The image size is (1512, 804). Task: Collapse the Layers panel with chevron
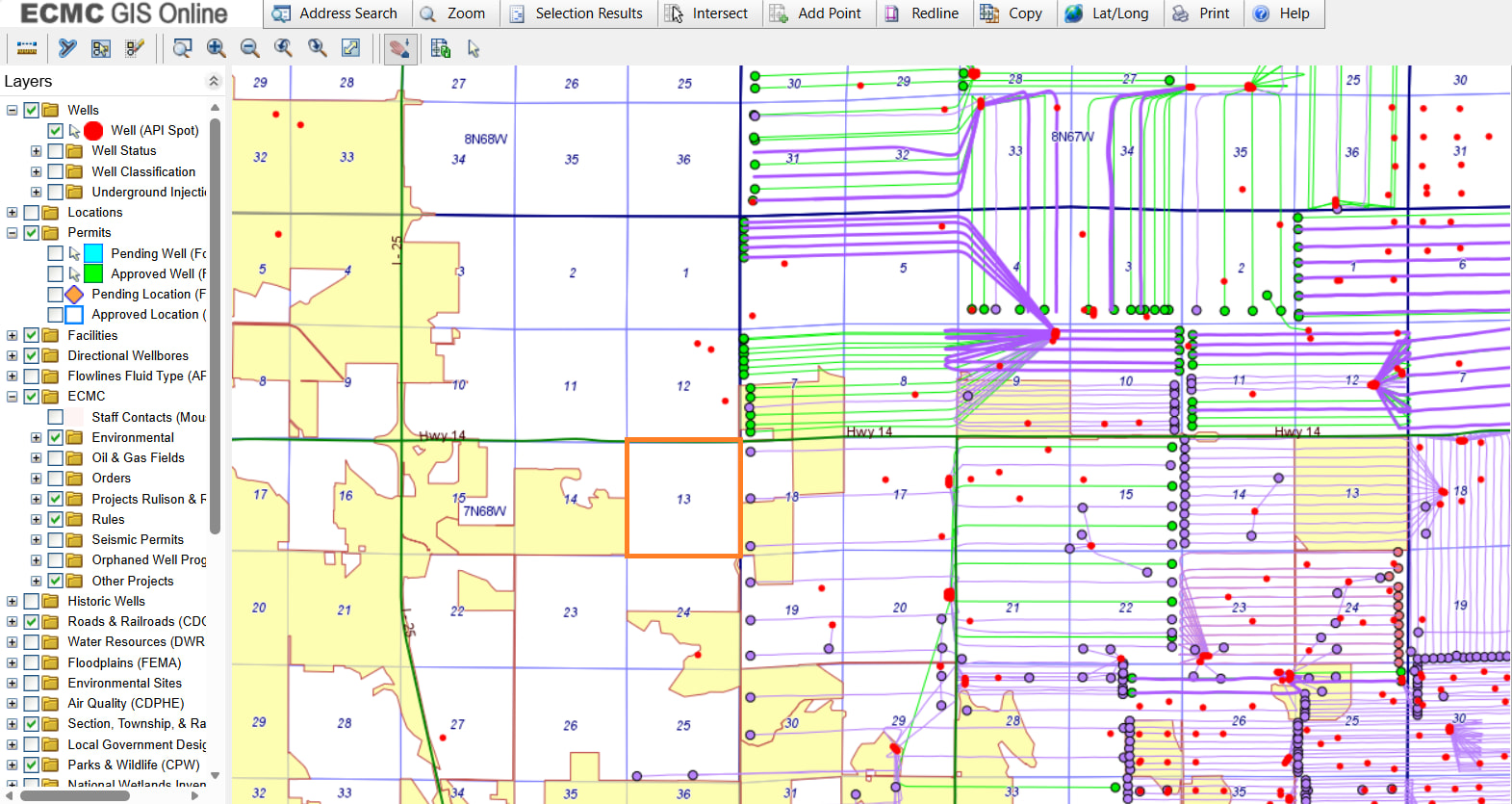point(214,82)
